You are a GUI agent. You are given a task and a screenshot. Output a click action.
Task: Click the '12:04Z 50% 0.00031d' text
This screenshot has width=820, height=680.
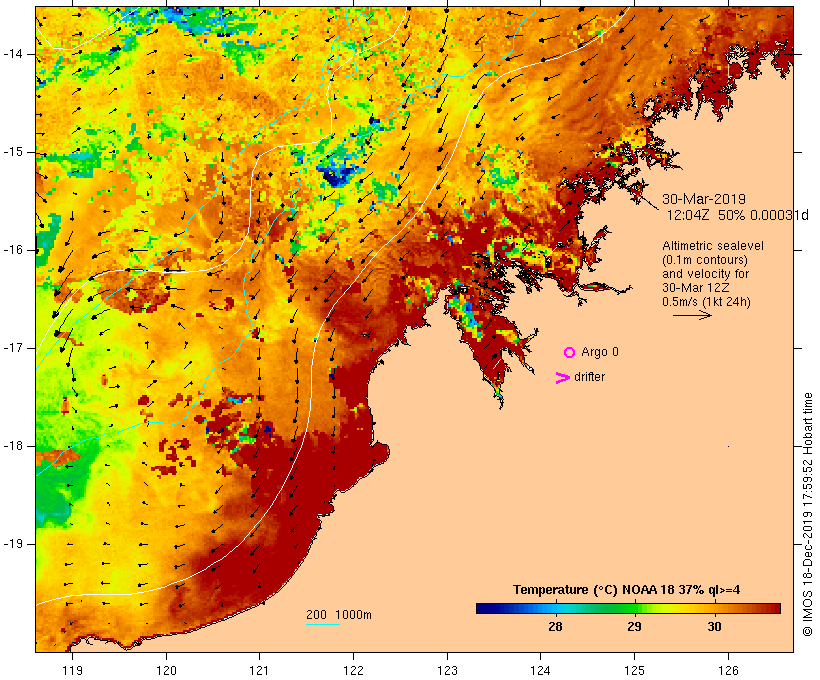pos(737,215)
